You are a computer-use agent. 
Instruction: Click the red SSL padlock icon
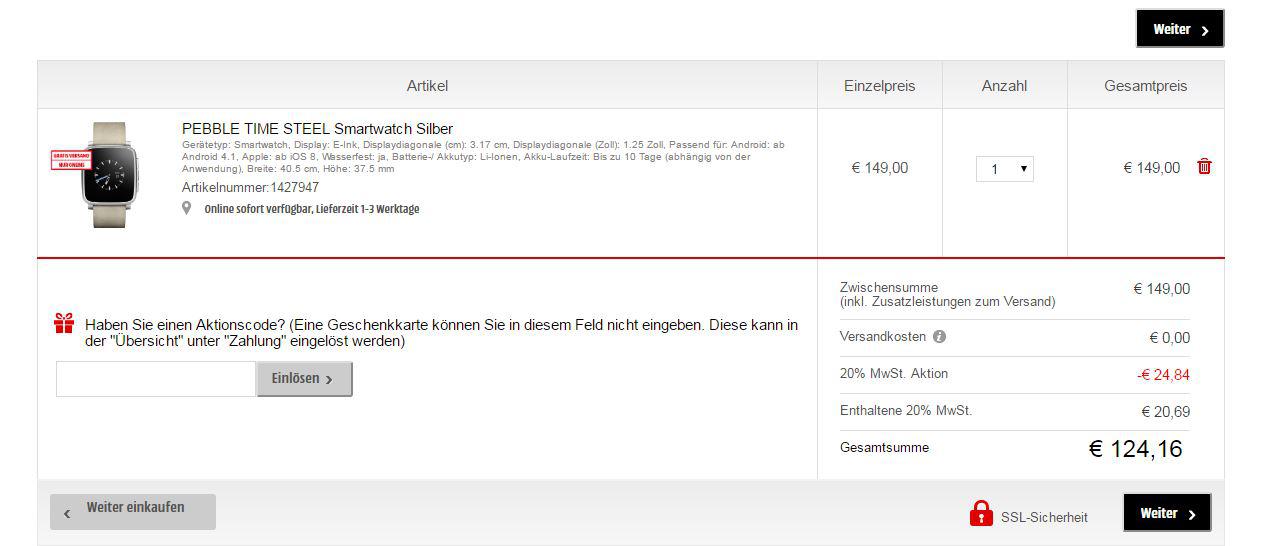[x=981, y=513]
